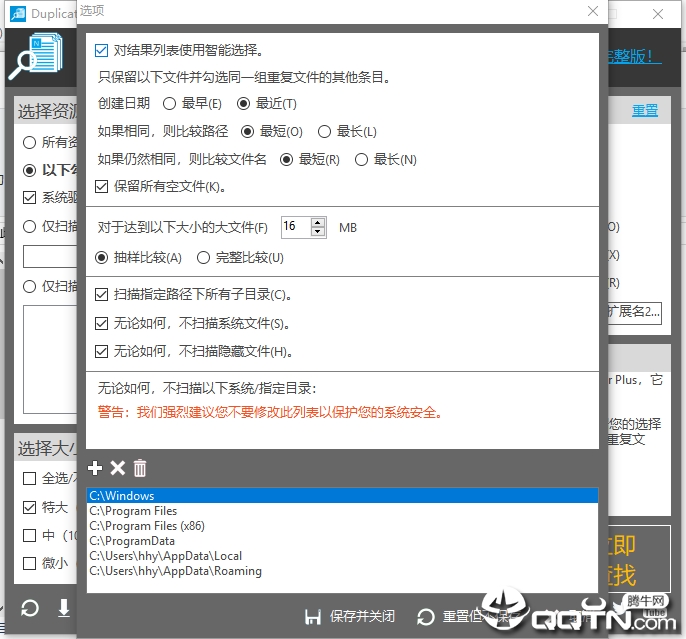Click the file size MB input field
Image resolution: width=686 pixels, height=639 pixels.
pos(296,227)
